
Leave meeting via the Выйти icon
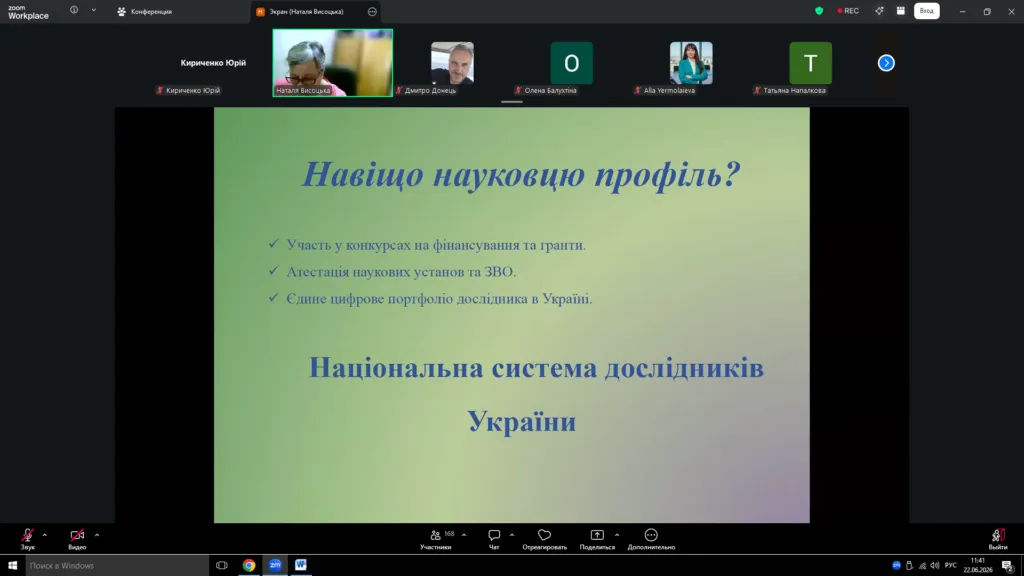click(997, 539)
